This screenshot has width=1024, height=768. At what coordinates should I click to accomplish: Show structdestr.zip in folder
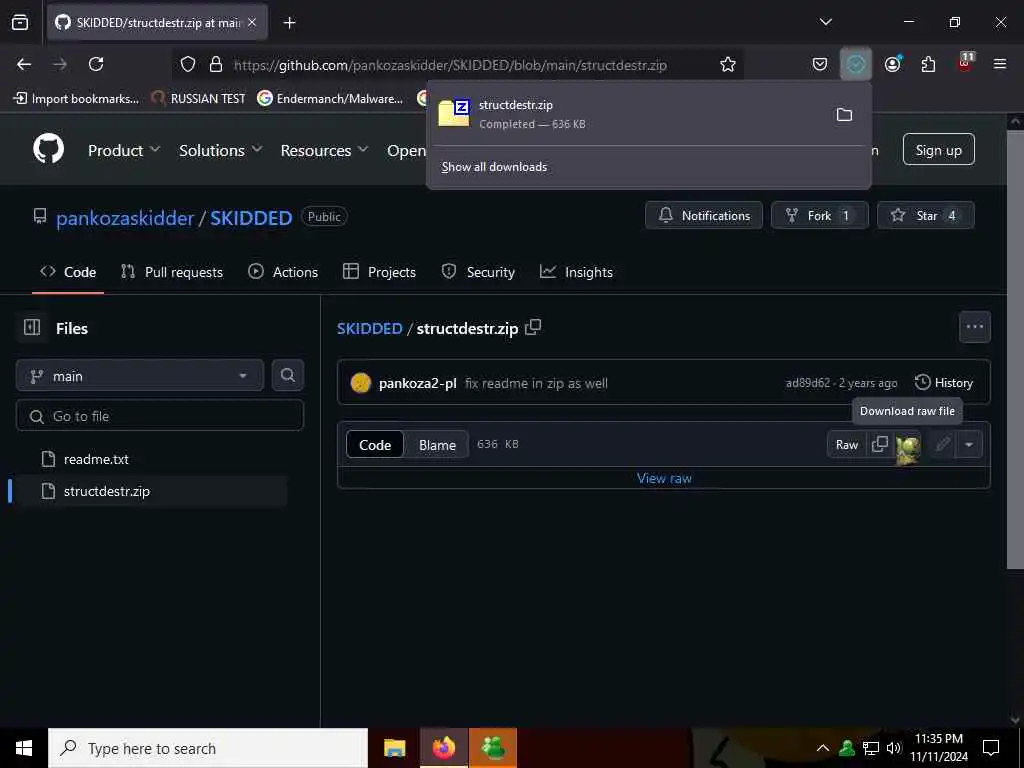coord(844,115)
